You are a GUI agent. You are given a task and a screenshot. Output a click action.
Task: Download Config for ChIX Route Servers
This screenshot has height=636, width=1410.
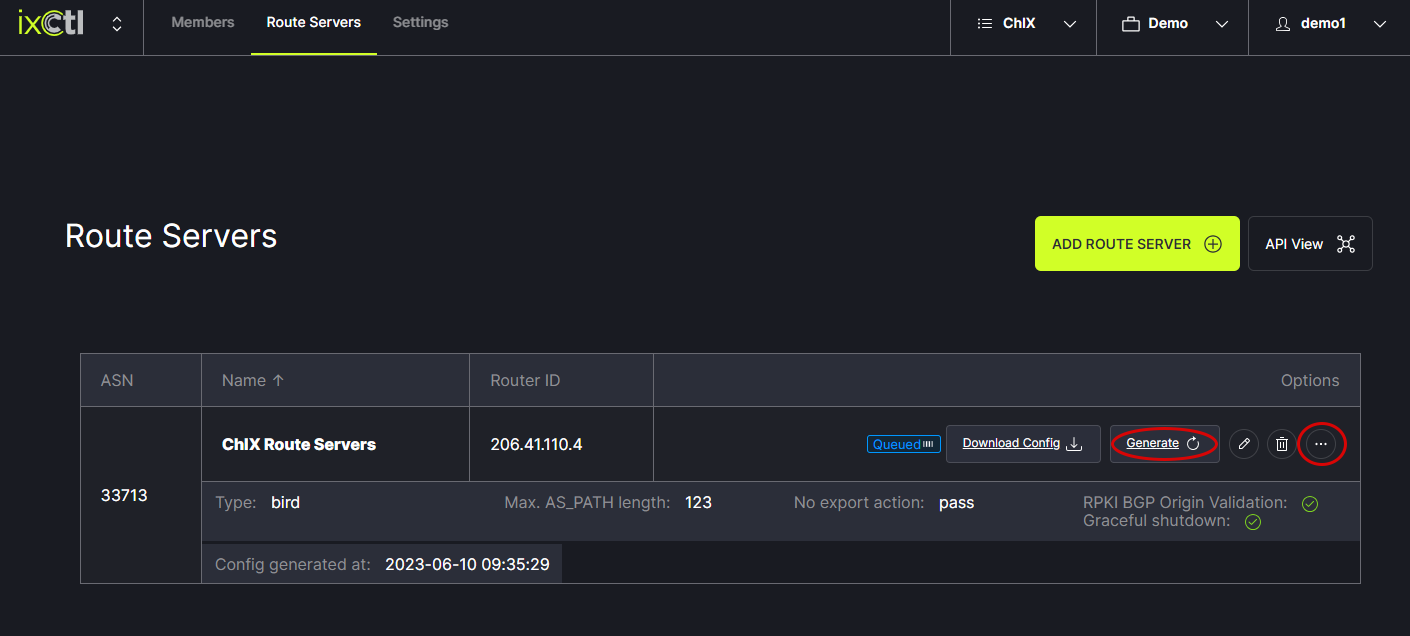click(x=1022, y=444)
